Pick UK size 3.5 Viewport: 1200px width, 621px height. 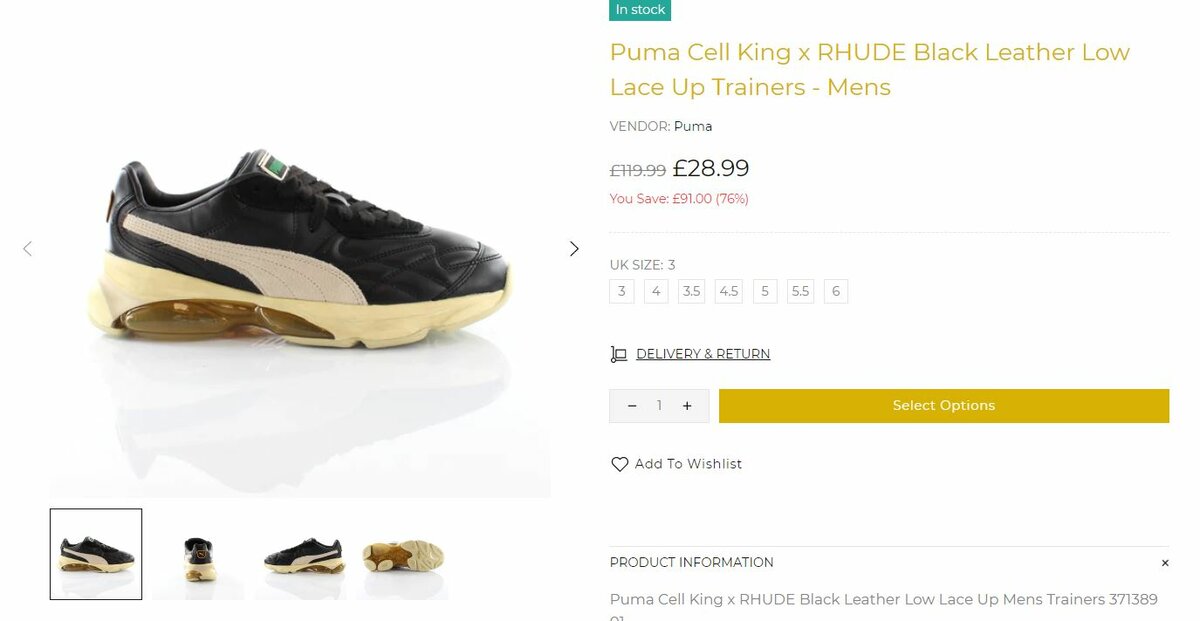(691, 292)
